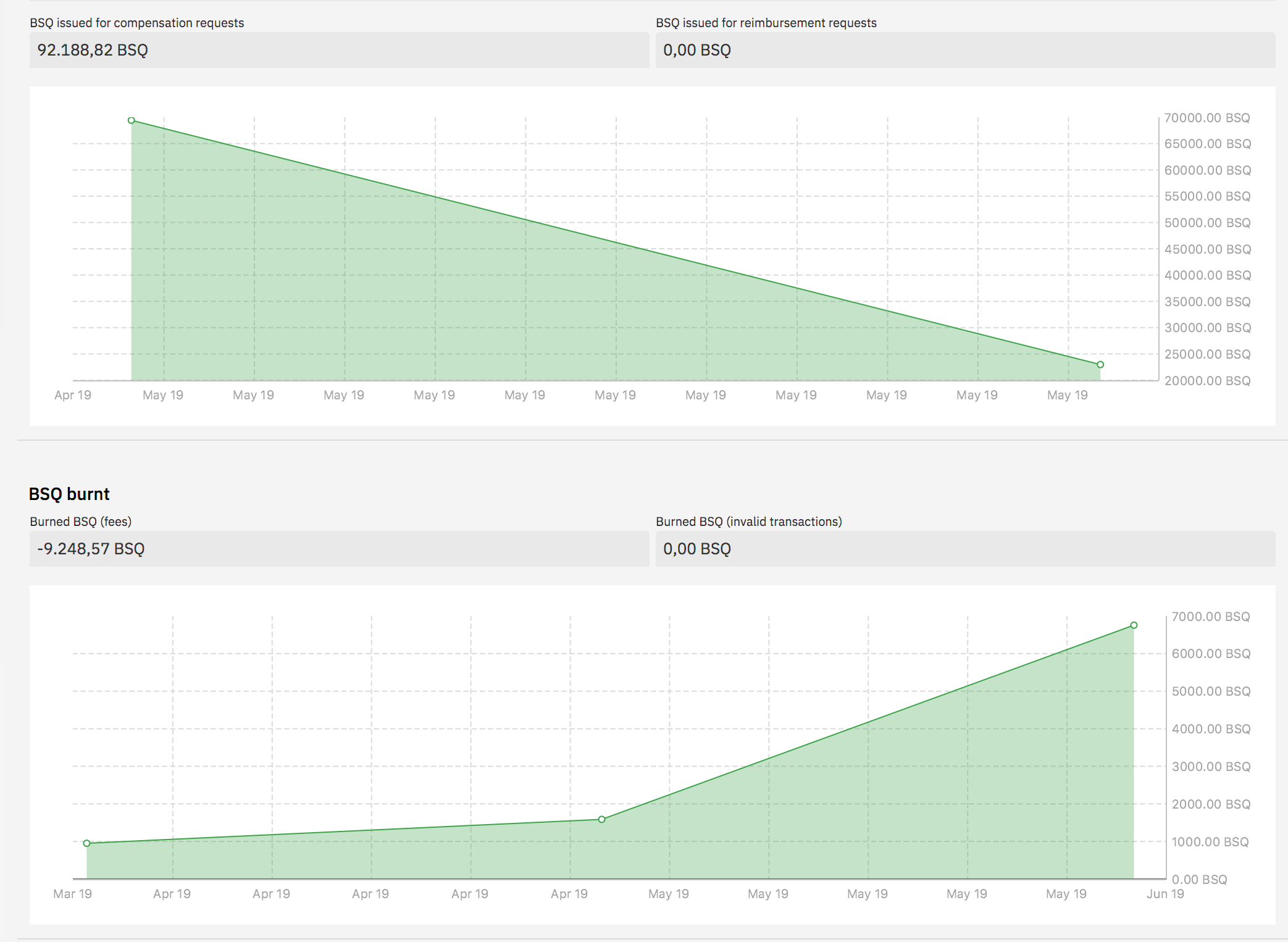Click the 65000.00 BSQ axis label

[1208, 144]
